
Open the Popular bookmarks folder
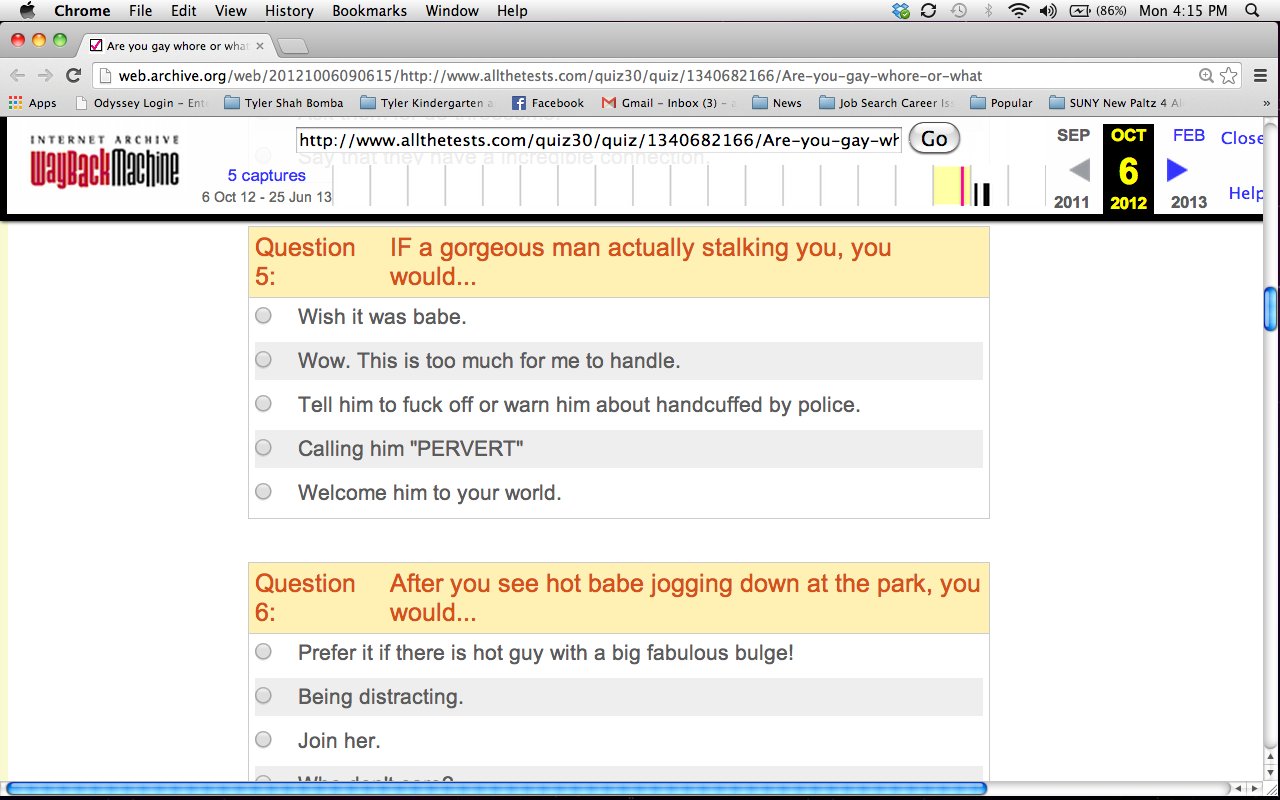click(x=1001, y=103)
